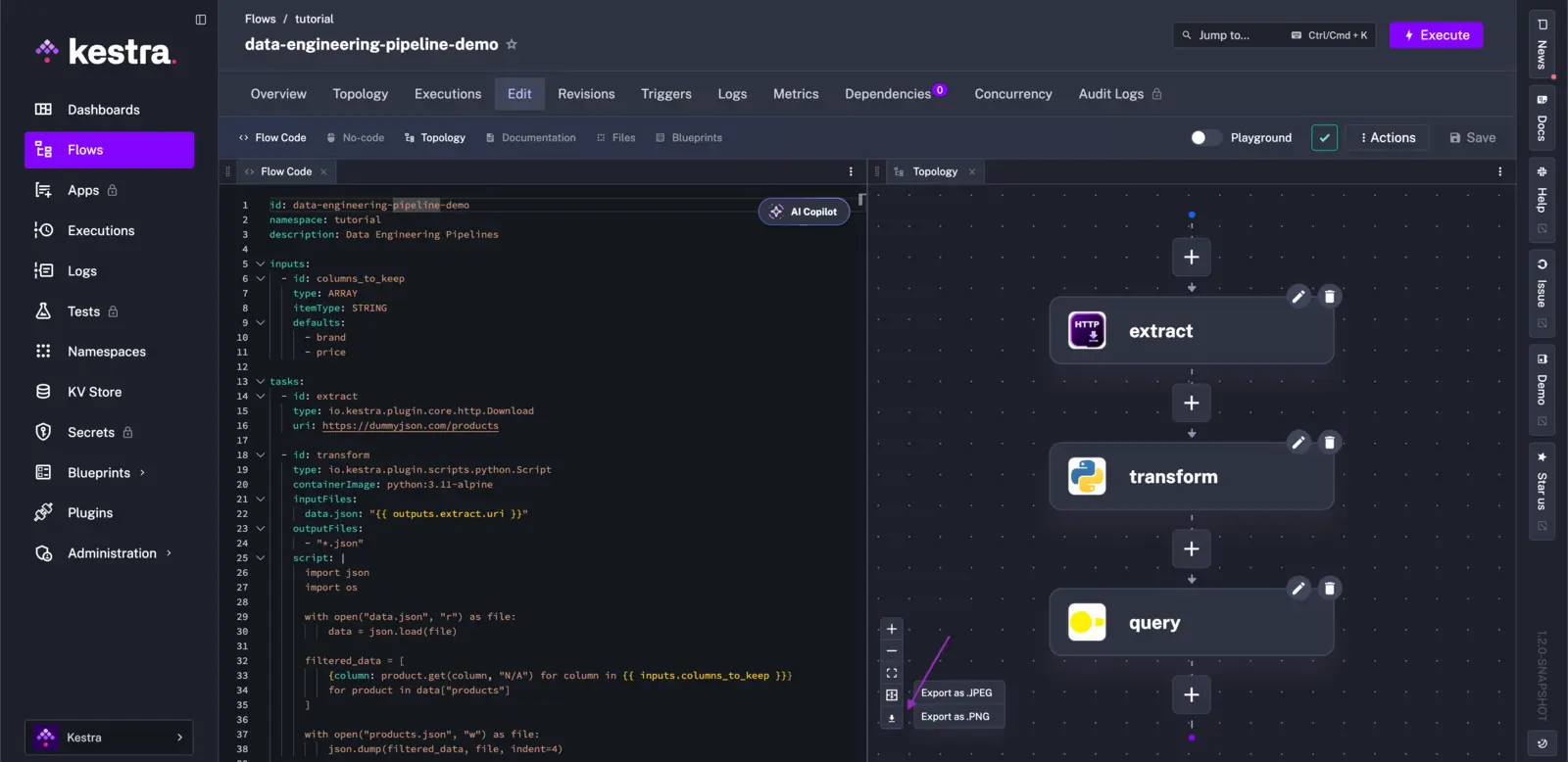
Task: Fold the inputs block at line 5
Action: pos(260,264)
